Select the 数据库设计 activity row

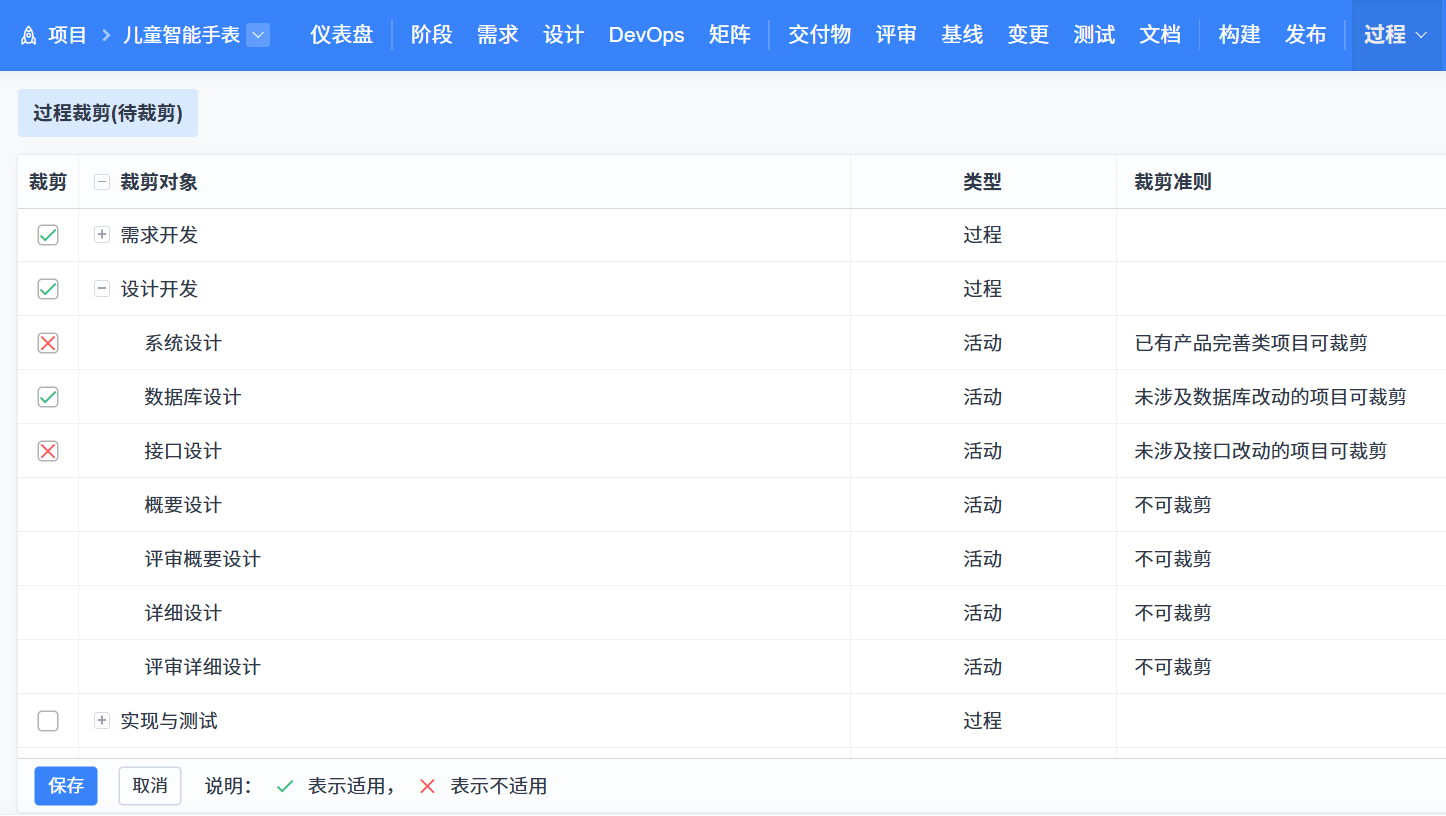pyautogui.click(x=732, y=397)
